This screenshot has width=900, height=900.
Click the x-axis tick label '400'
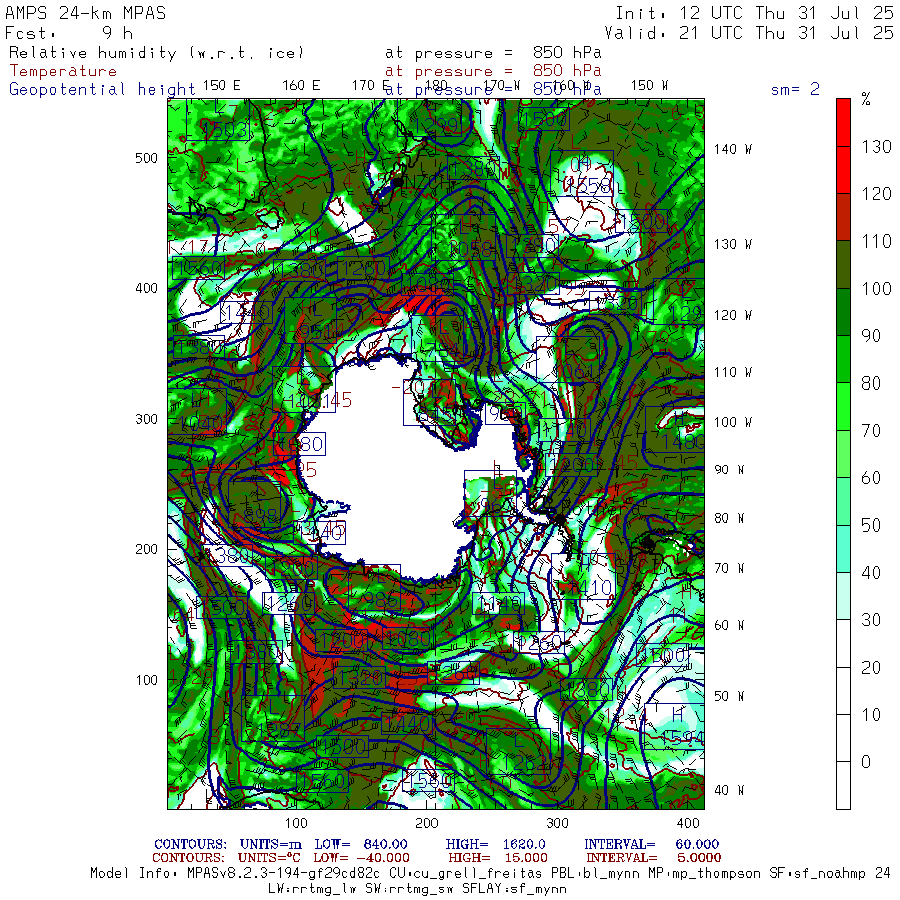point(688,823)
